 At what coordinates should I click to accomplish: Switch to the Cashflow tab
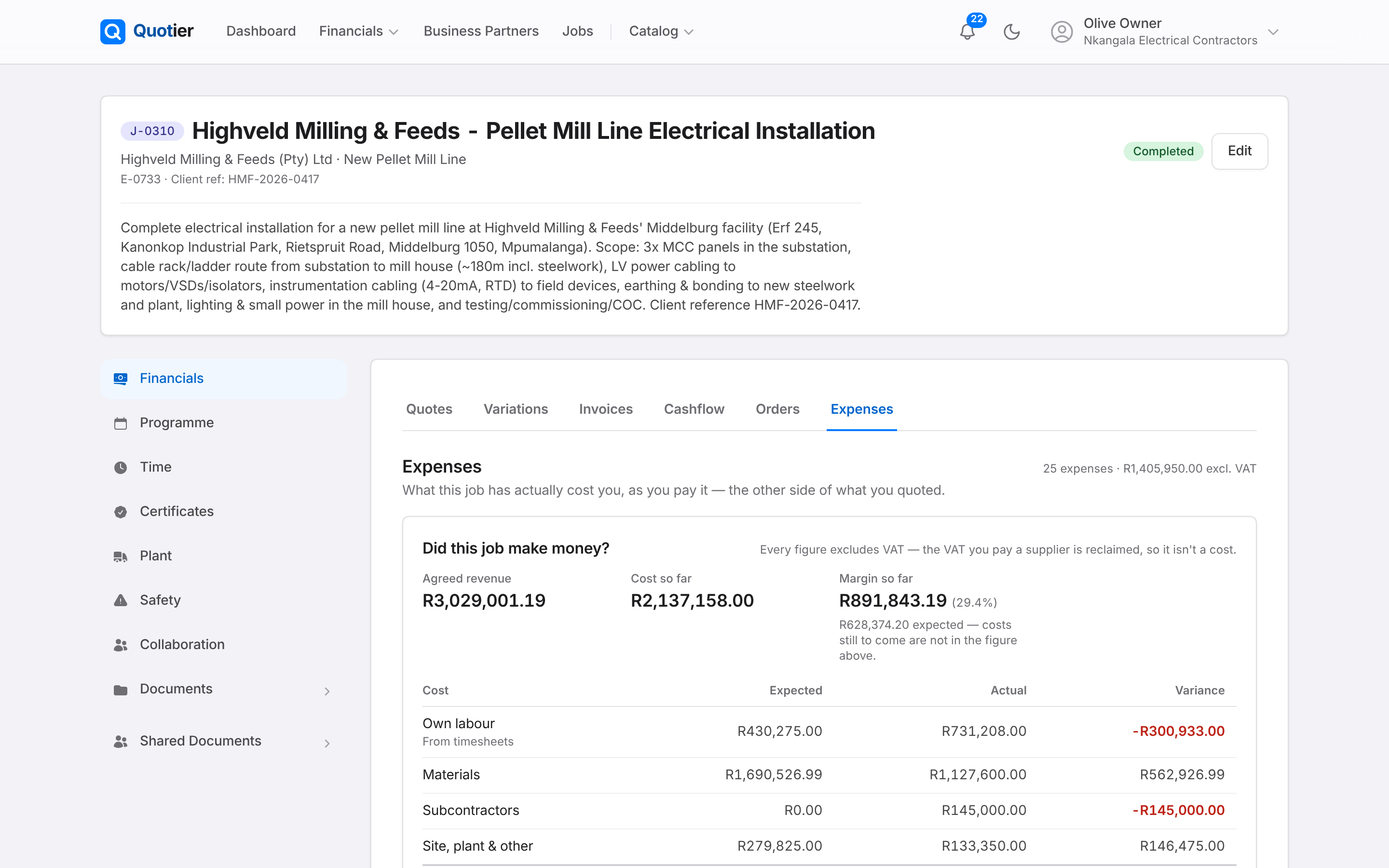coord(694,409)
